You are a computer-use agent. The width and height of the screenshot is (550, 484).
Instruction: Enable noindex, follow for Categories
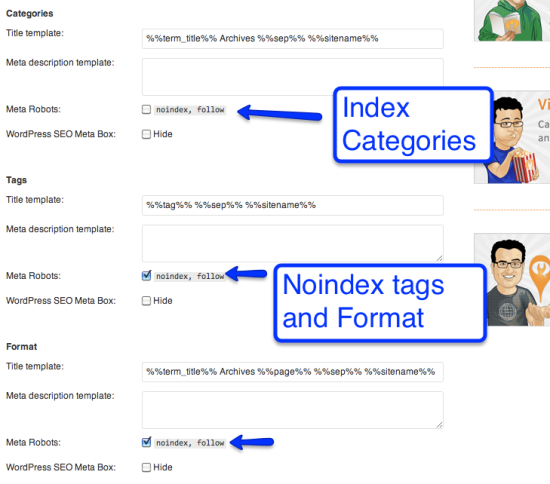click(x=146, y=109)
